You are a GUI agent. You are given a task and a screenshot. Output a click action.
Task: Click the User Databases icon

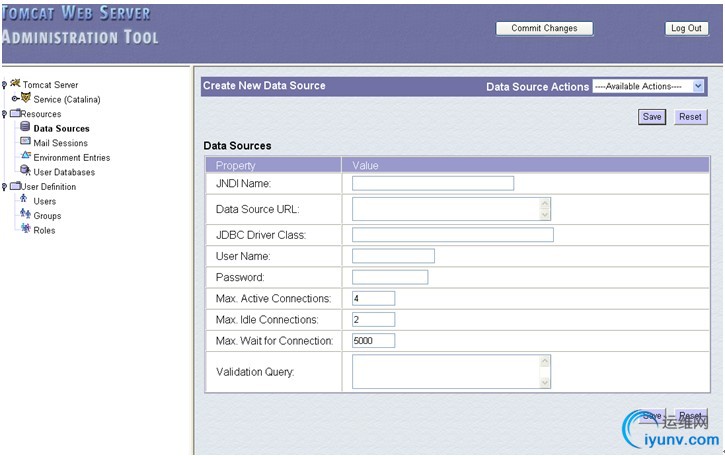point(25,170)
